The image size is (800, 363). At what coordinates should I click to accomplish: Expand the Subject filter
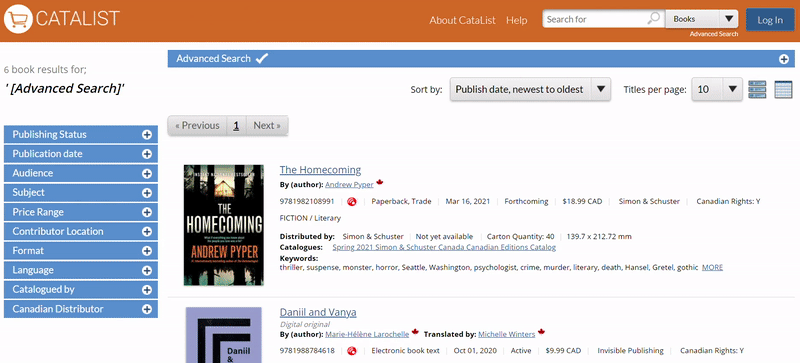coord(81,193)
